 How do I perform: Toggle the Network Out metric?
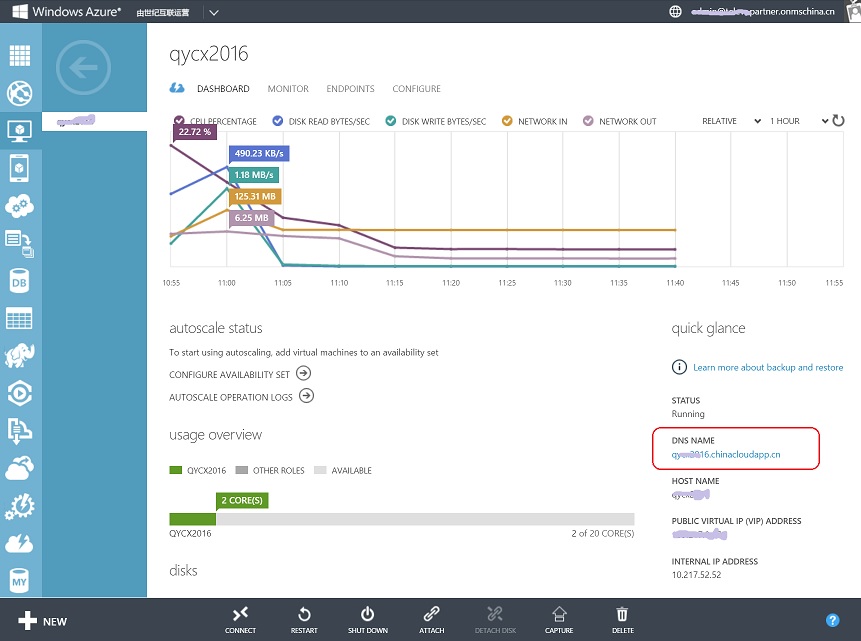click(x=588, y=121)
